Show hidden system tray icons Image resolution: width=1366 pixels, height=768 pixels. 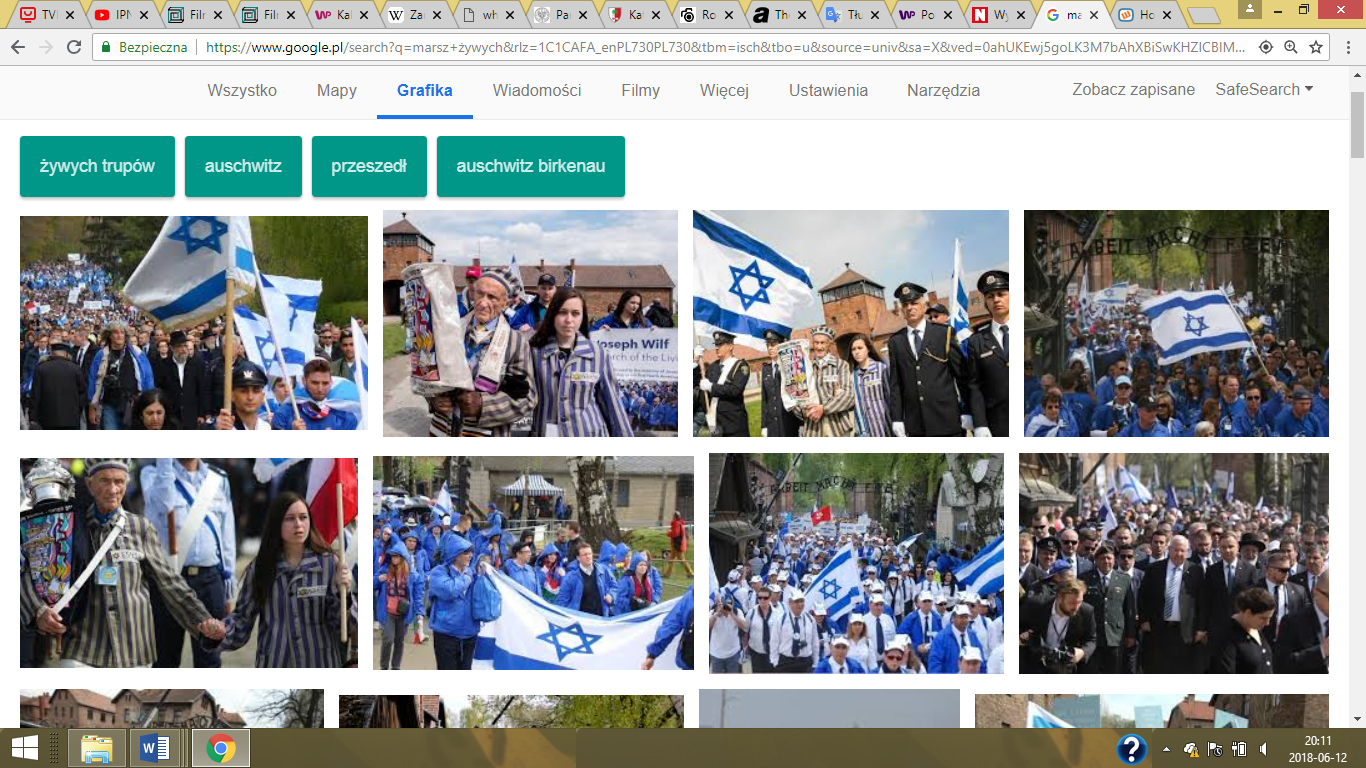(x=1166, y=748)
